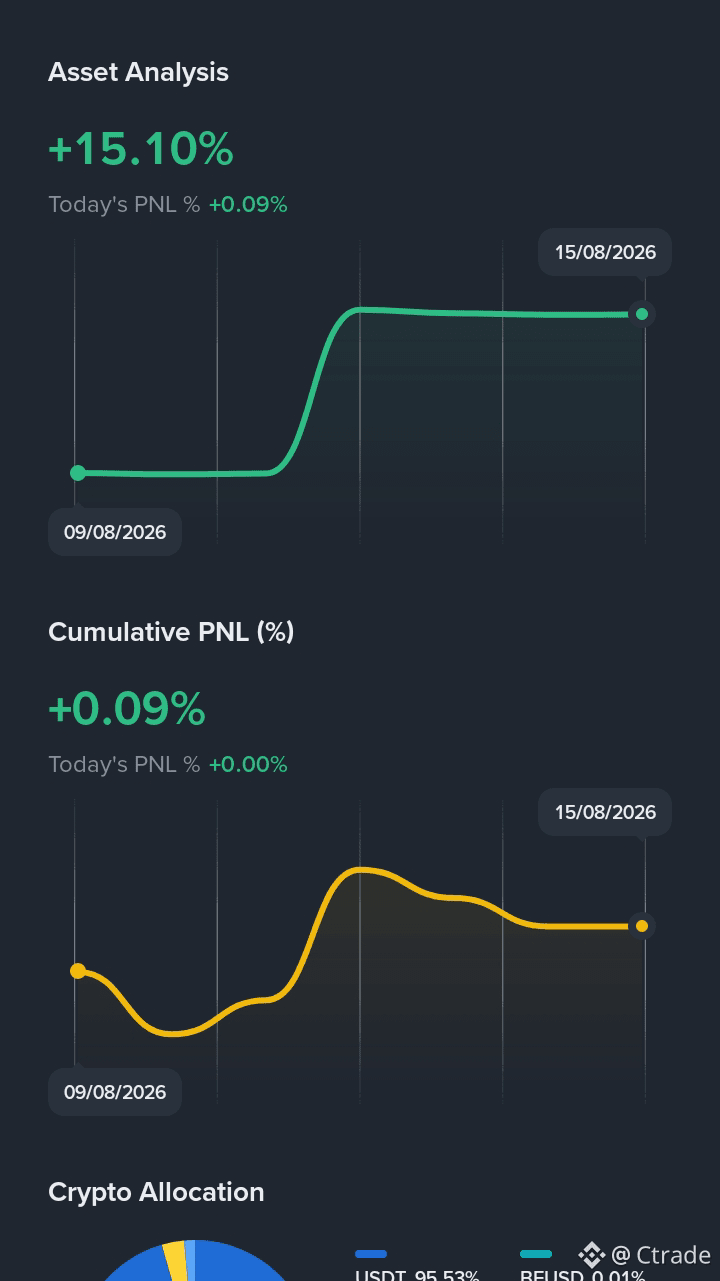Tap the 09/08/2026 label under Asset Analysis chart
This screenshot has width=720, height=1281.
(115, 532)
